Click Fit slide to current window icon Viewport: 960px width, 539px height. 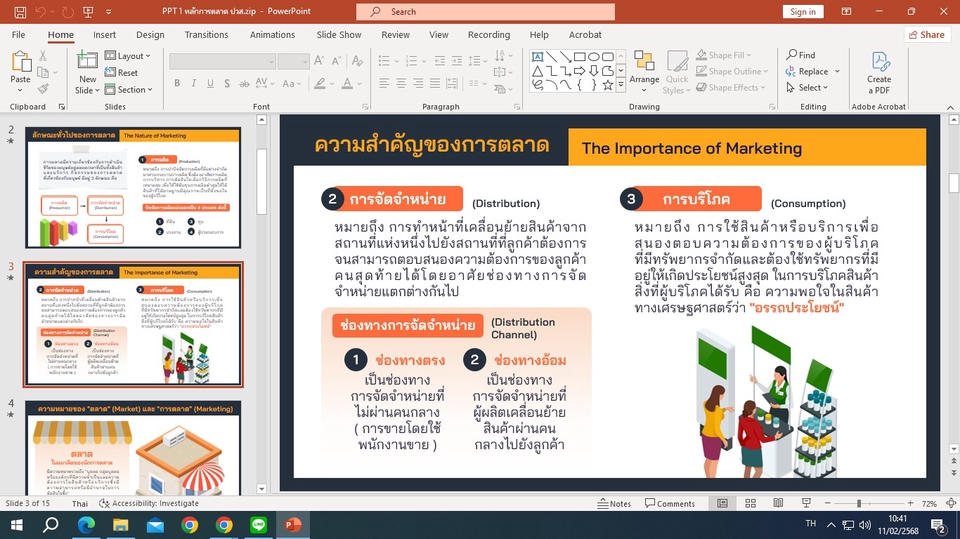pos(951,503)
